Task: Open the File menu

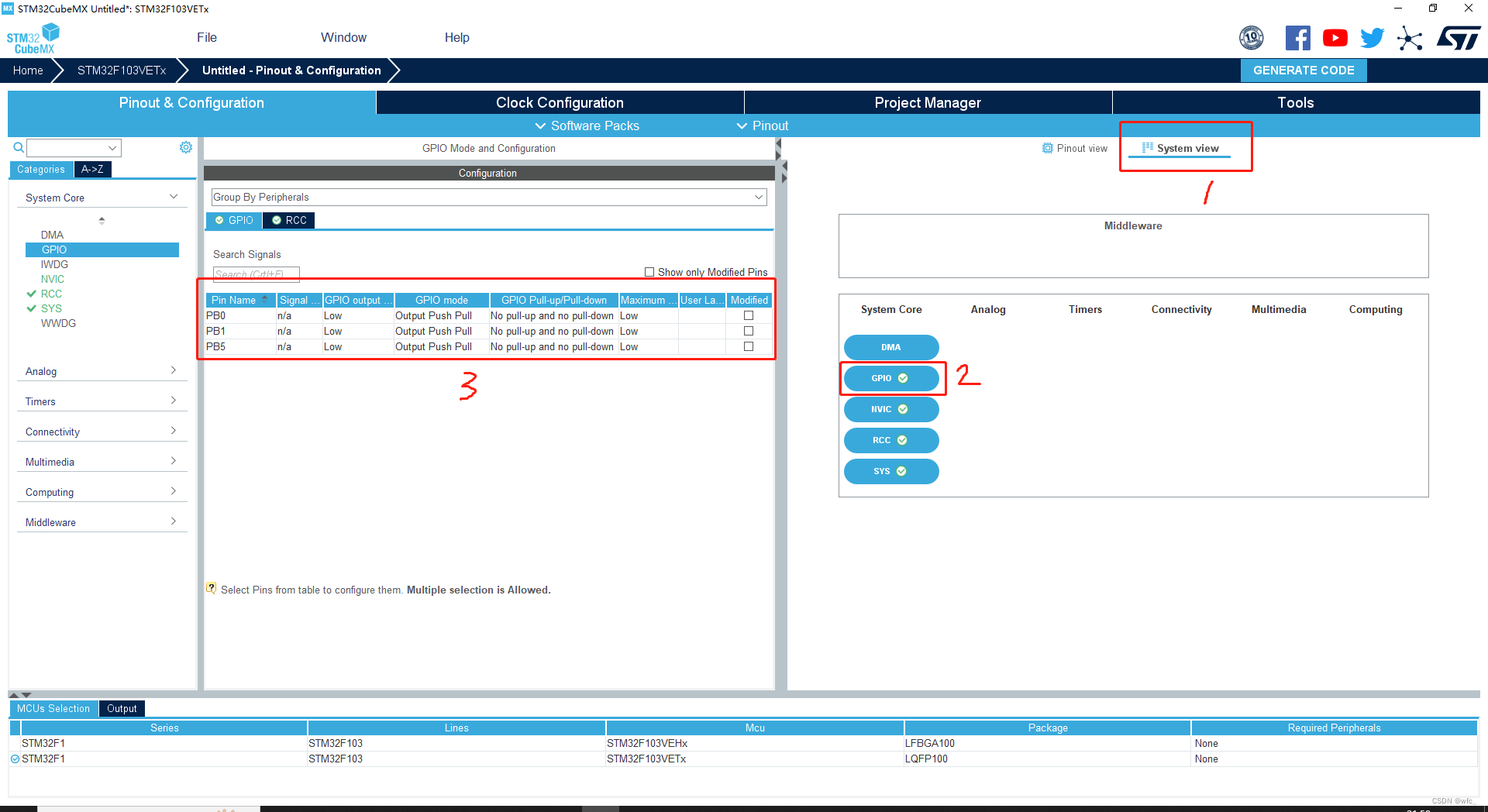Action: 207,37
